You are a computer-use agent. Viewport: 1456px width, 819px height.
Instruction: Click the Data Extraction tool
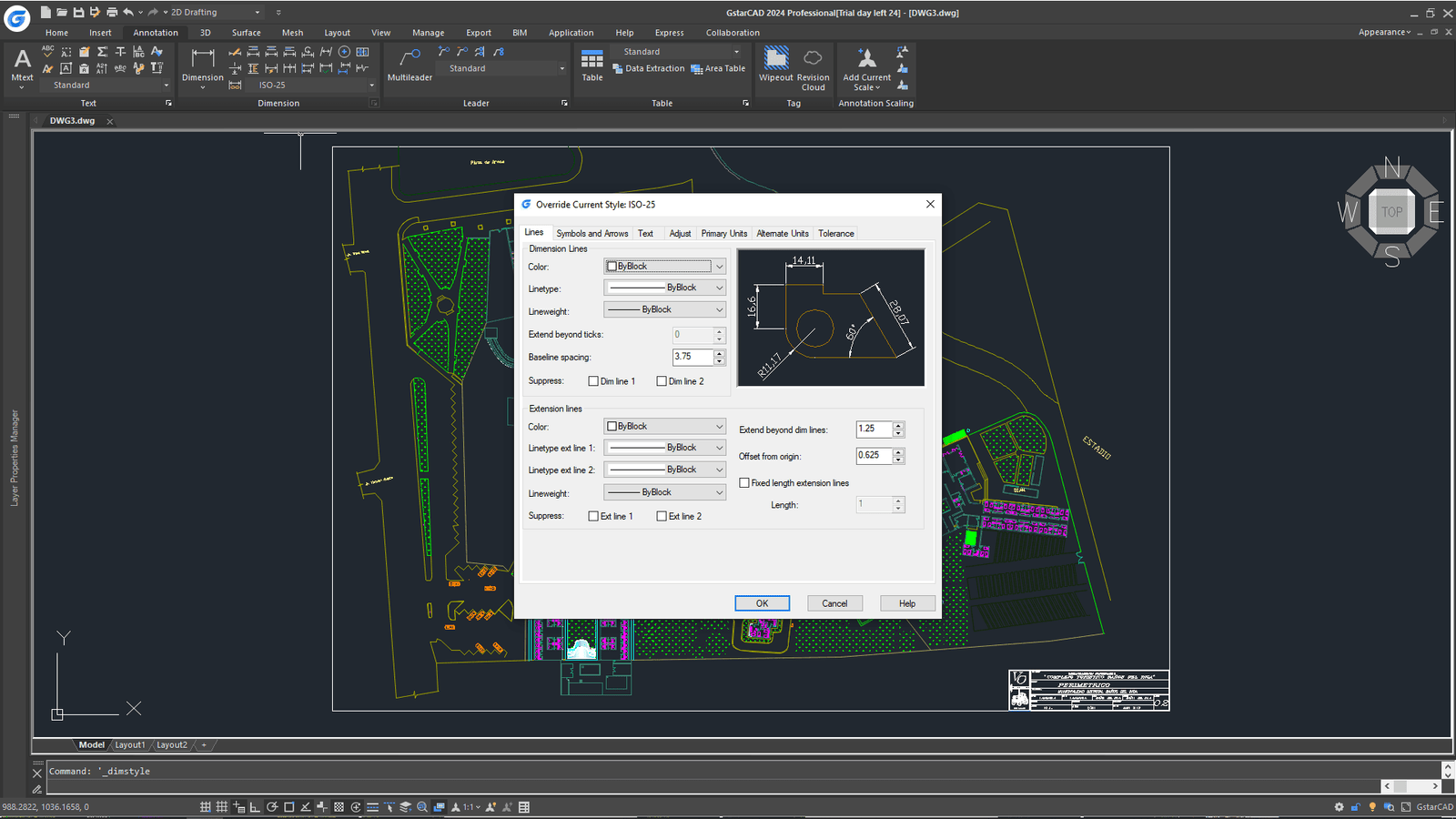tap(648, 68)
